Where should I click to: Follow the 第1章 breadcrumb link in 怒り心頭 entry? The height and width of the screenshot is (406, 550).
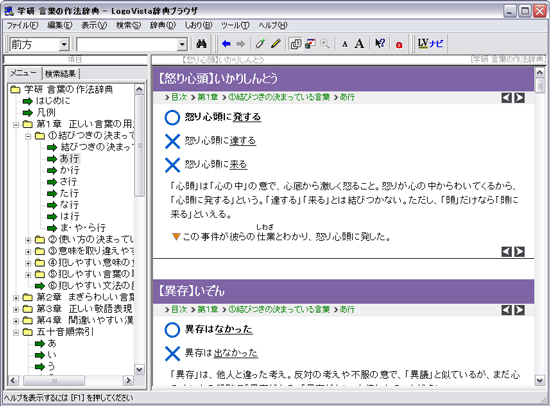tap(208, 97)
